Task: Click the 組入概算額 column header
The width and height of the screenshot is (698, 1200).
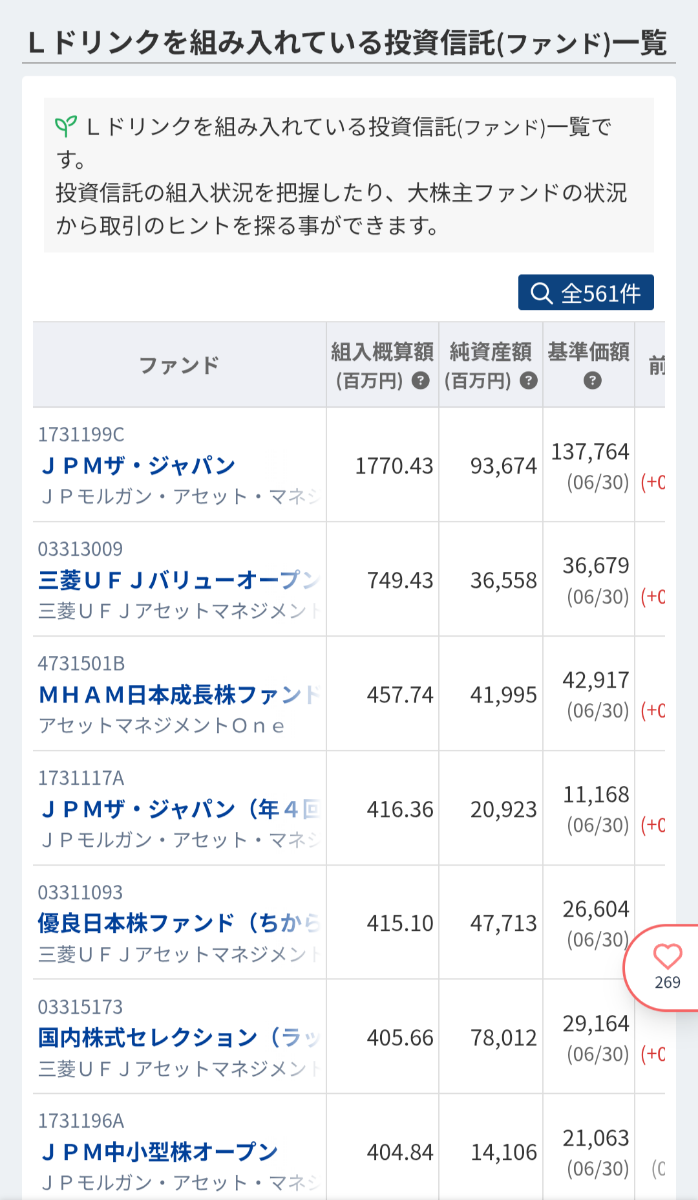Action: pyautogui.click(x=382, y=365)
